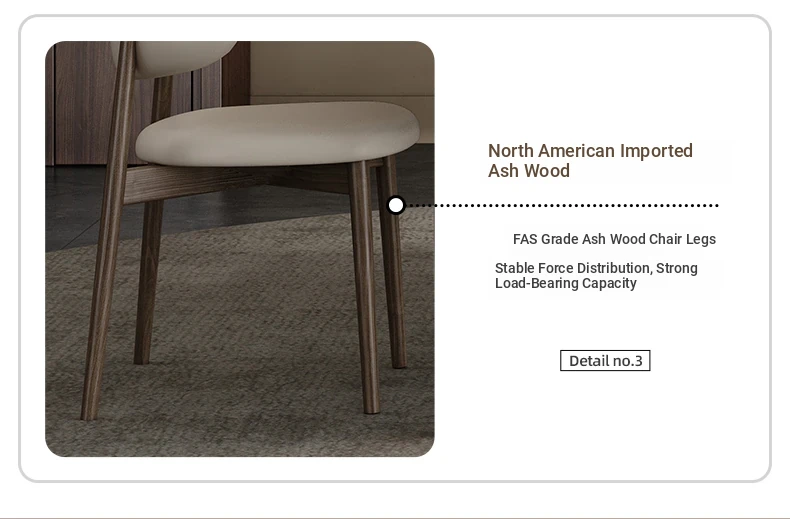The width and height of the screenshot is (790, 519).
Task: Click the Detail no.3 boxed label
Action: coord(605,361)
